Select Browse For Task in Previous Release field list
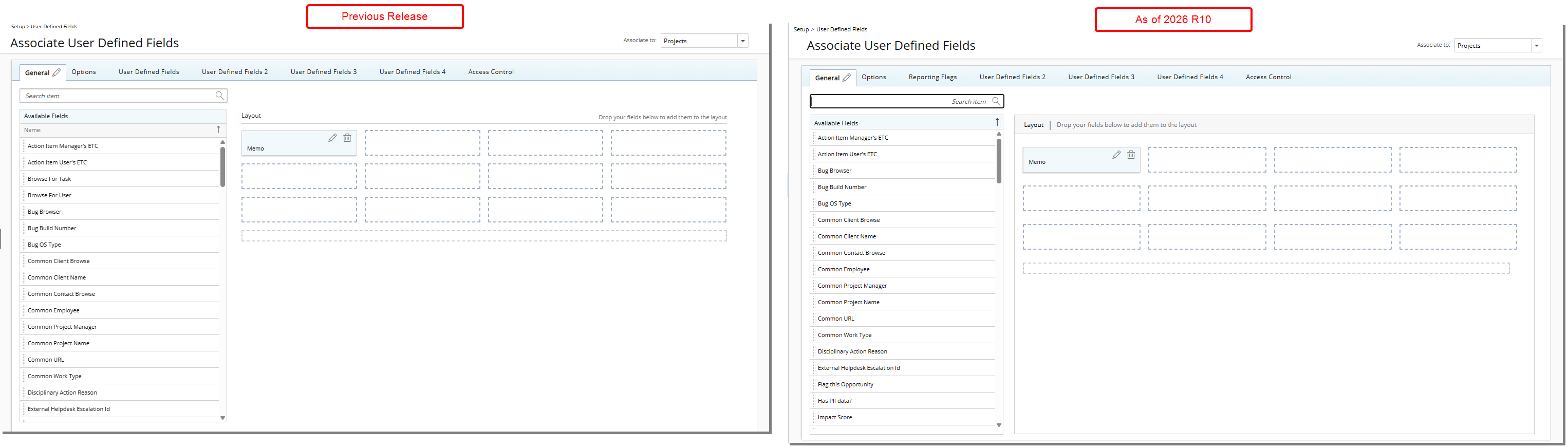The width and height of the screenshot is (1568, 448). point(121,179)
